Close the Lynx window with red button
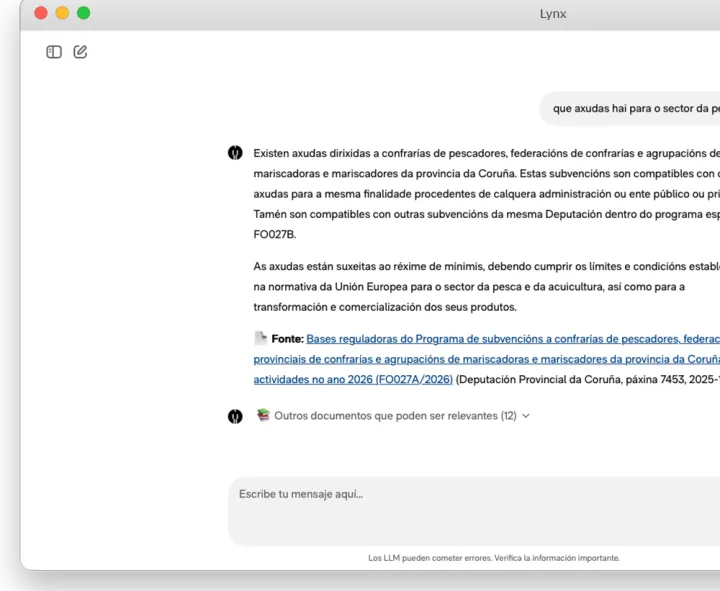 pos(41,13)
